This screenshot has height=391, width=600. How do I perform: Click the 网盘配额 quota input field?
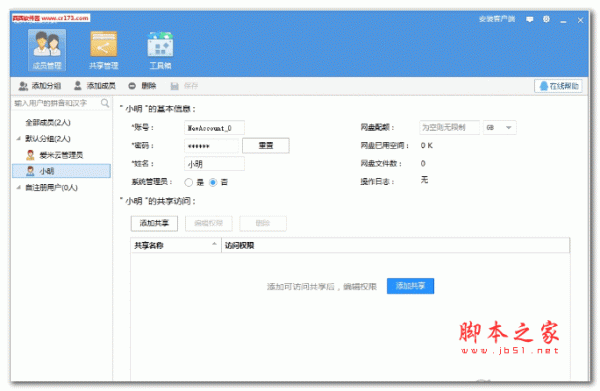(x=449, y=127)
